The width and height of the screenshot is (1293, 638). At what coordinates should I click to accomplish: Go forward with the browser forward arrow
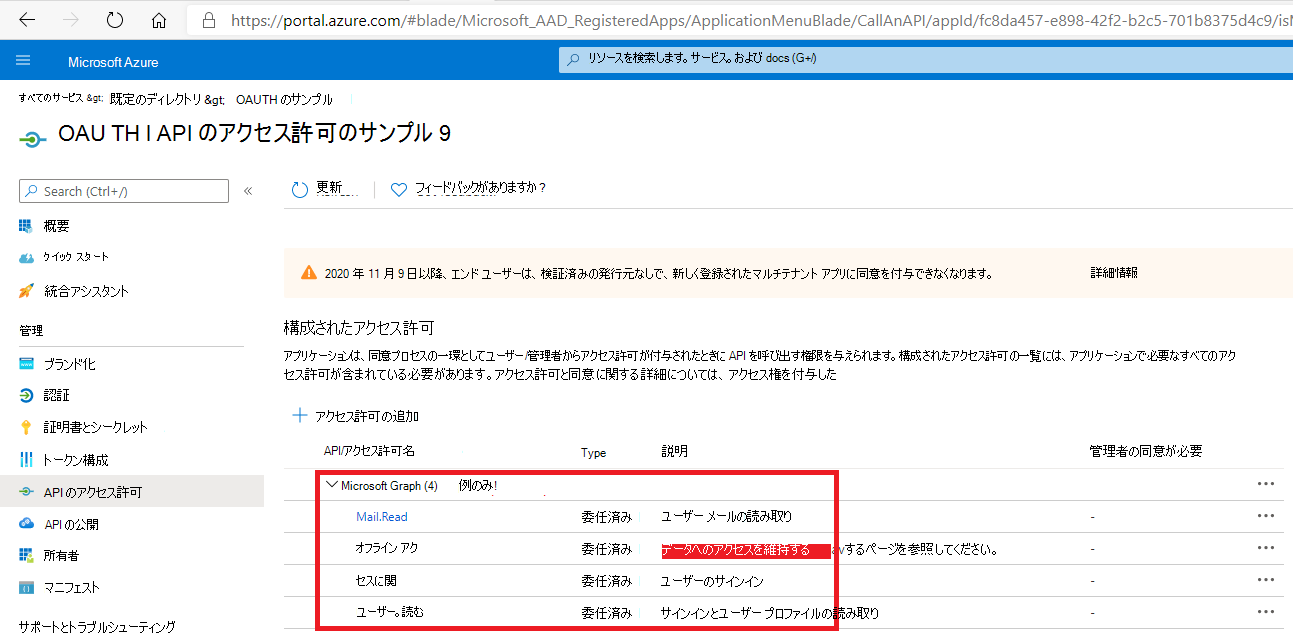tap(70, 19)
